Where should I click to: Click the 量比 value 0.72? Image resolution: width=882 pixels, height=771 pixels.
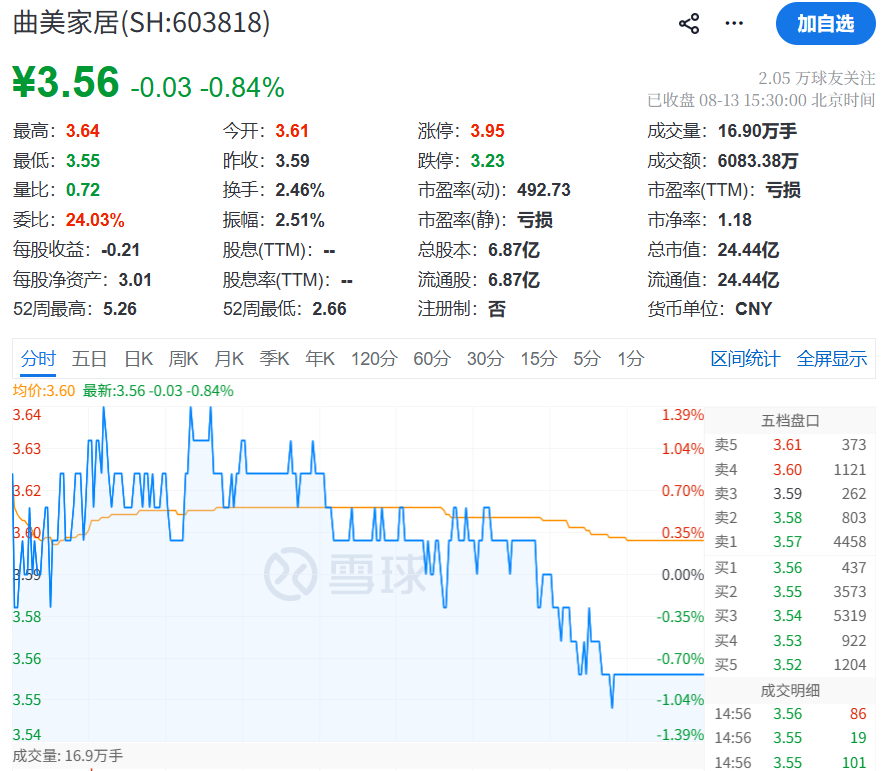83,190
